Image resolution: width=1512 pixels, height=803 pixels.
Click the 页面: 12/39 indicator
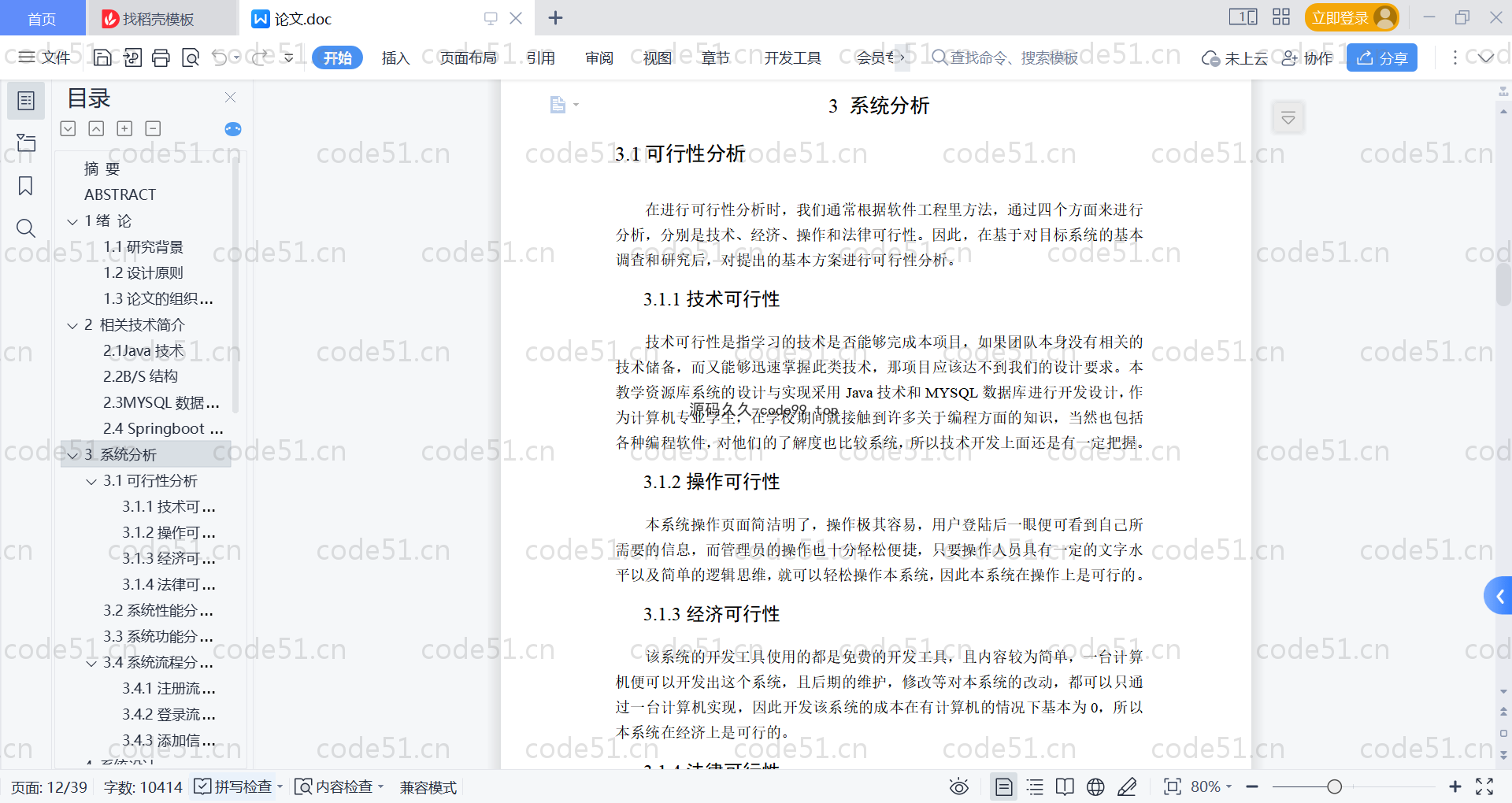pos(49,787)
